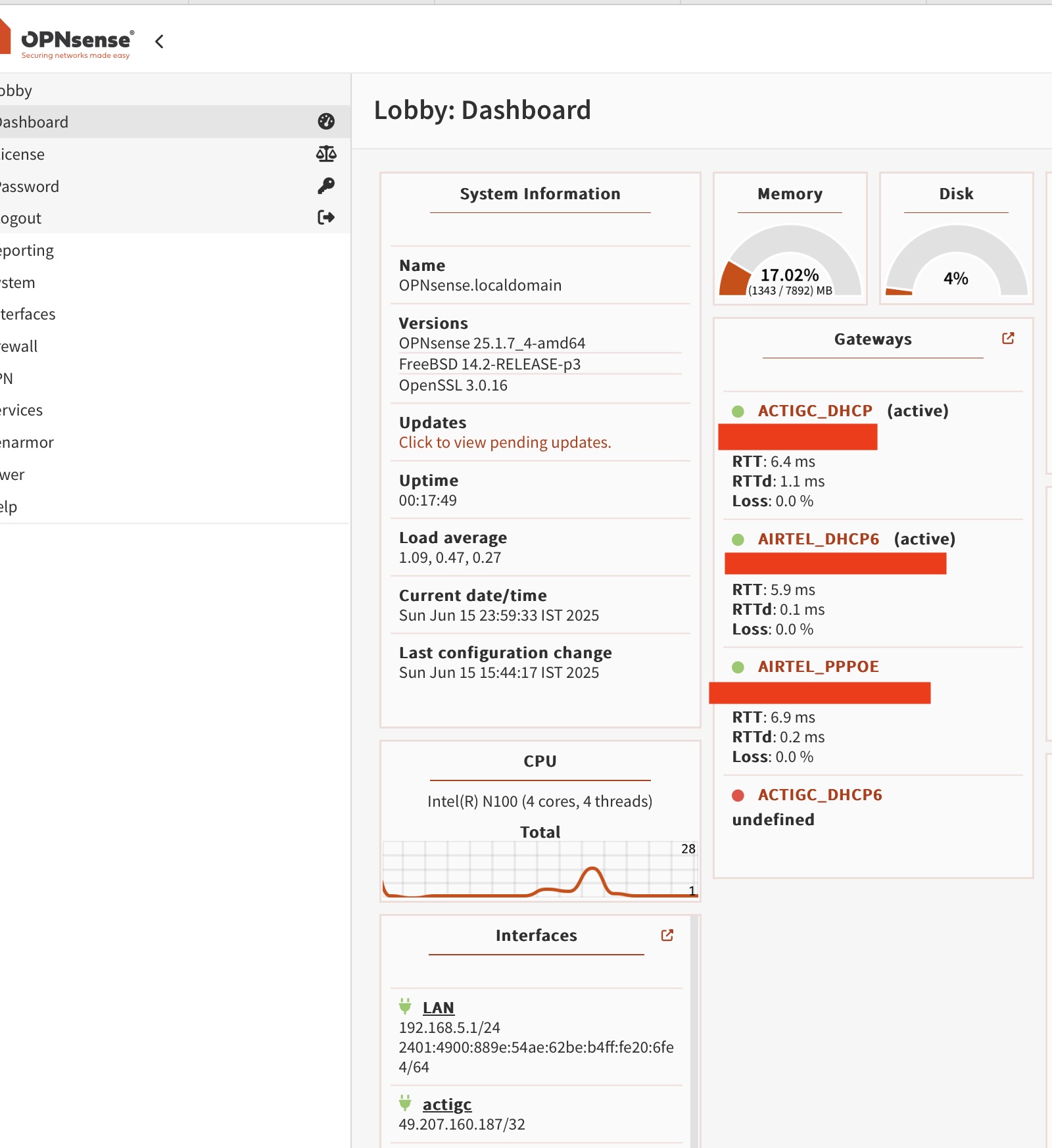
Task: Click the CPU Total usage graph
Action: click(x=540, y=869)
